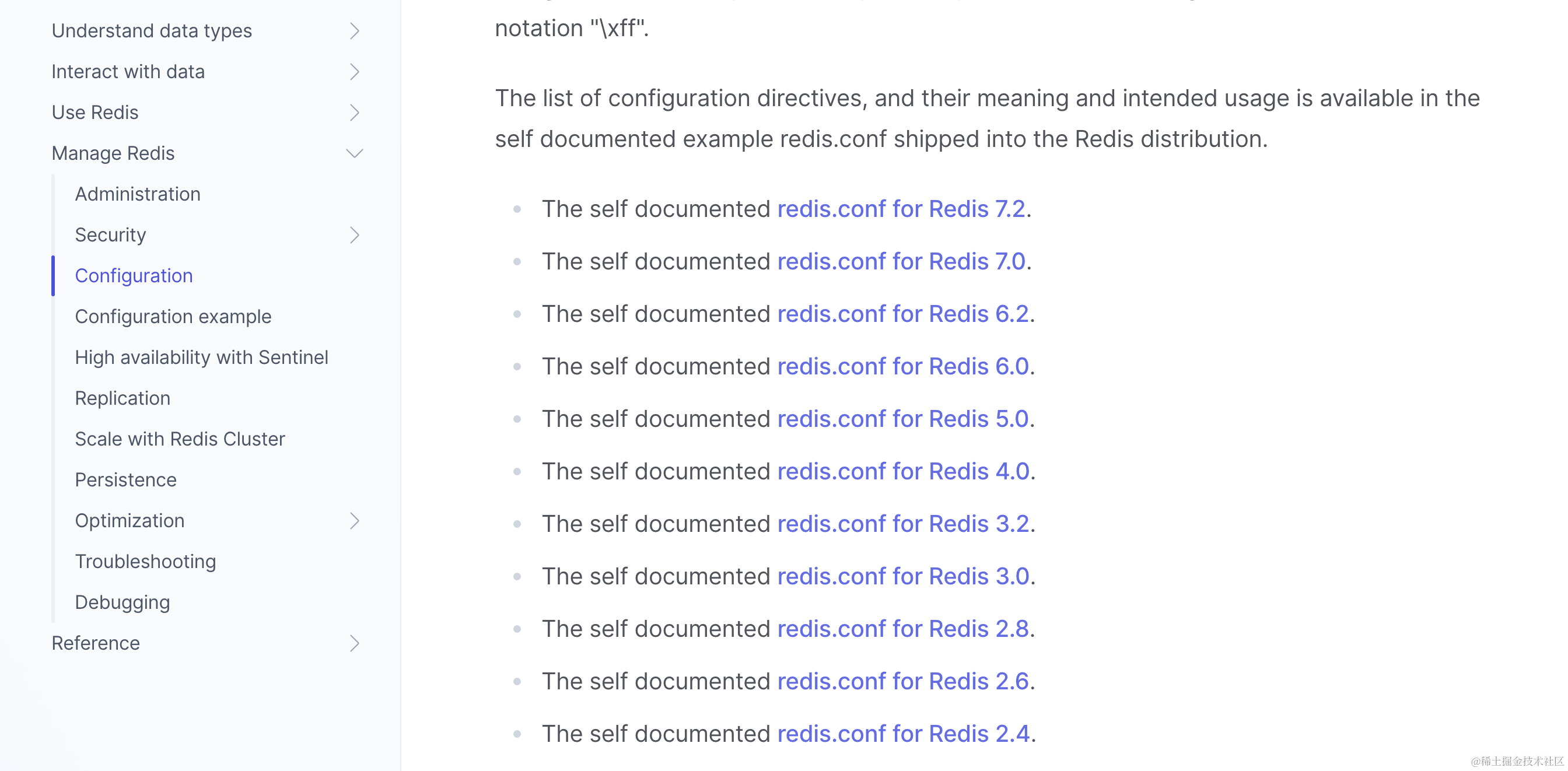Follow the redis.conf for Redis 6.0 link
The height and width of the screenshot is (771, 1568).
click(902, 366)
